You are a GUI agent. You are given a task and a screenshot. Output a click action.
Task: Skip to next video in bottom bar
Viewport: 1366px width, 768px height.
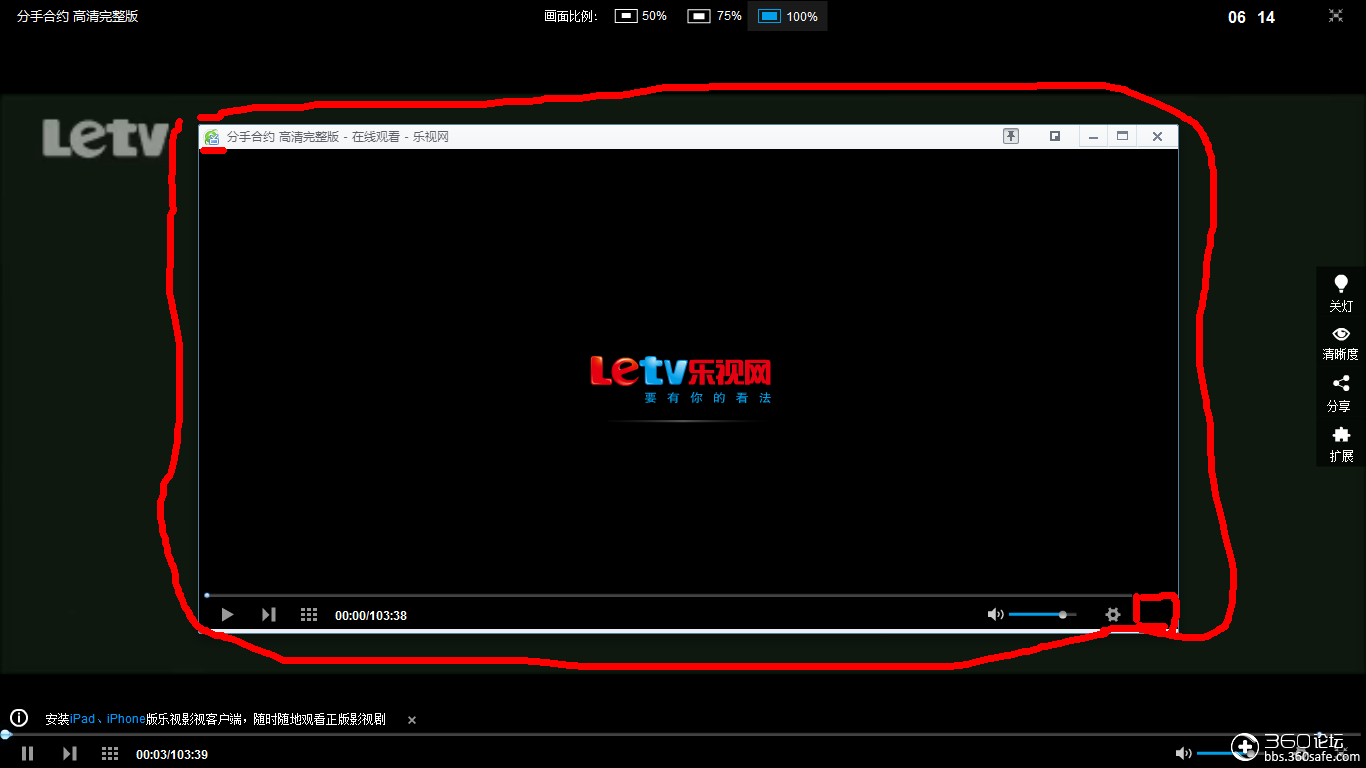coord(69,753)
